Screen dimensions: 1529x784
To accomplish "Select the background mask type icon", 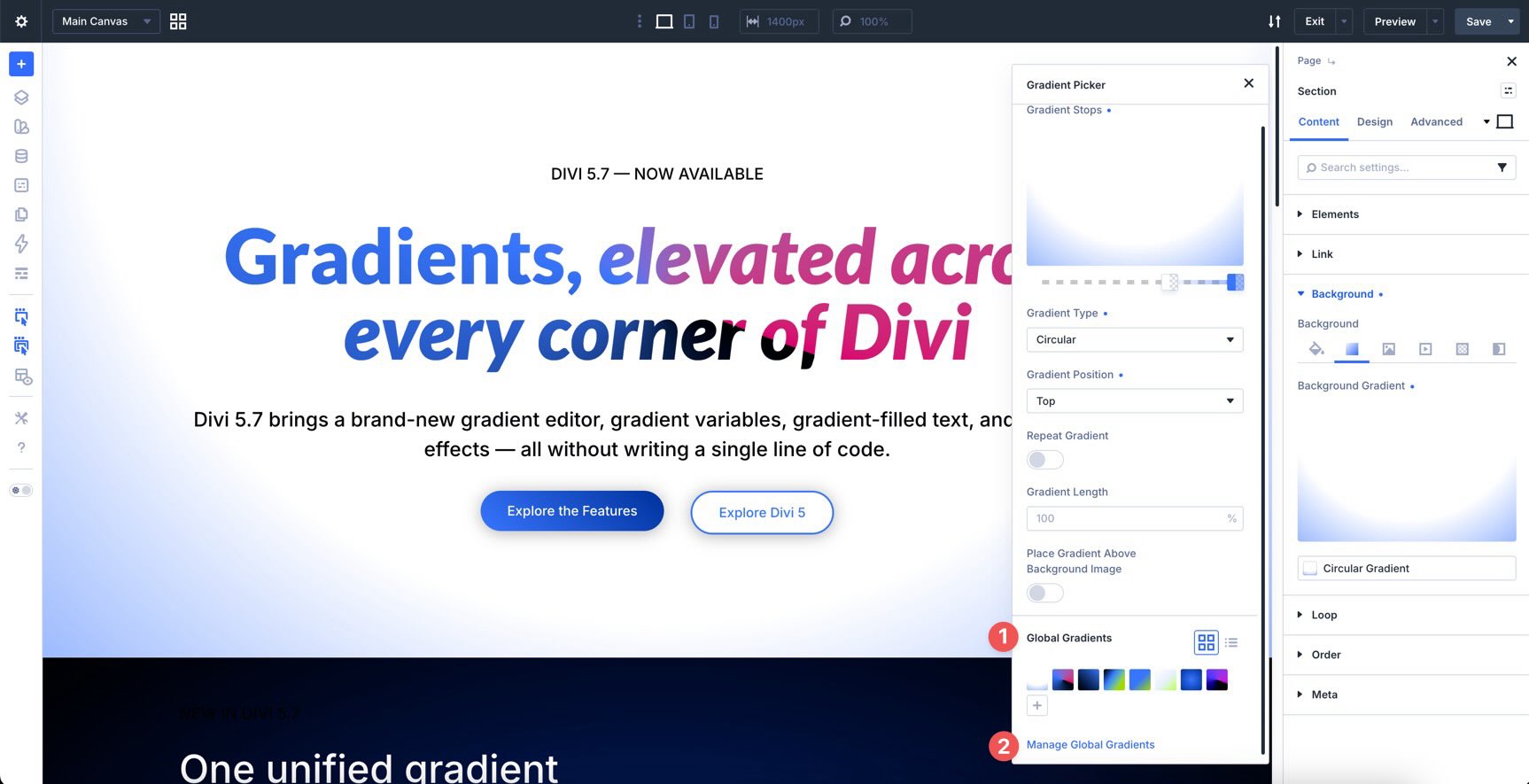I will click(1499, 349).
